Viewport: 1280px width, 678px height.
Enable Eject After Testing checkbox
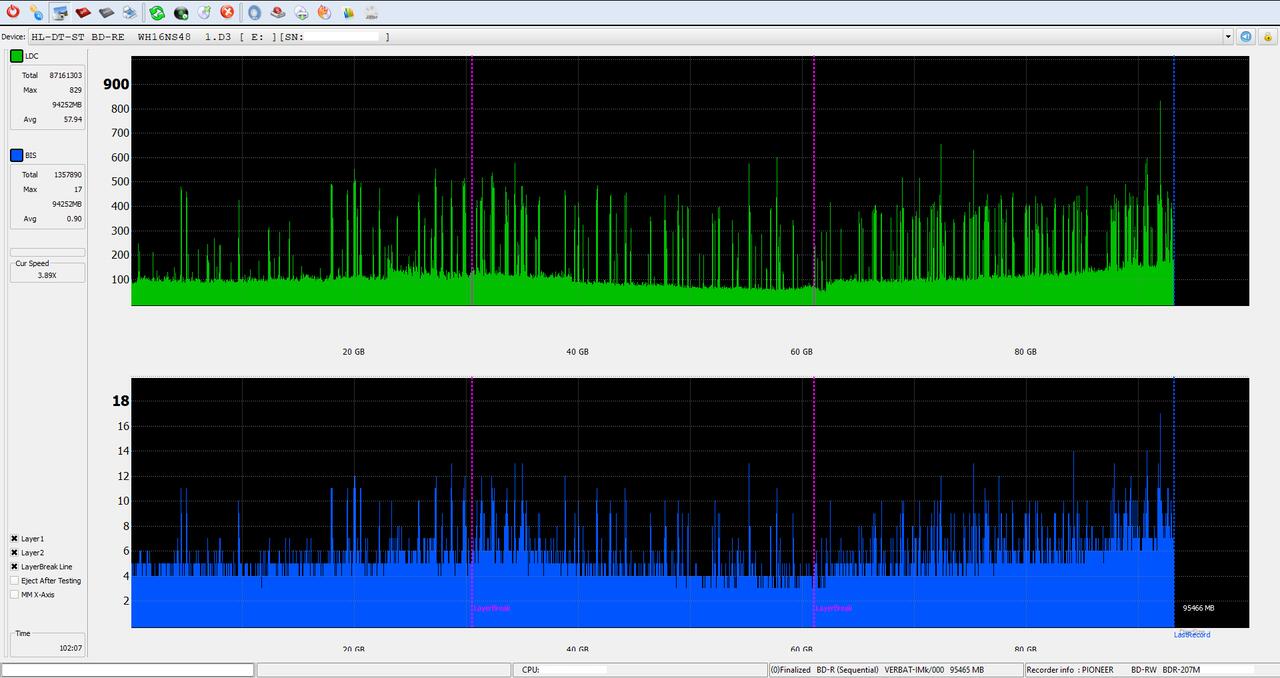pyautogui.click(x=15, y=580)
